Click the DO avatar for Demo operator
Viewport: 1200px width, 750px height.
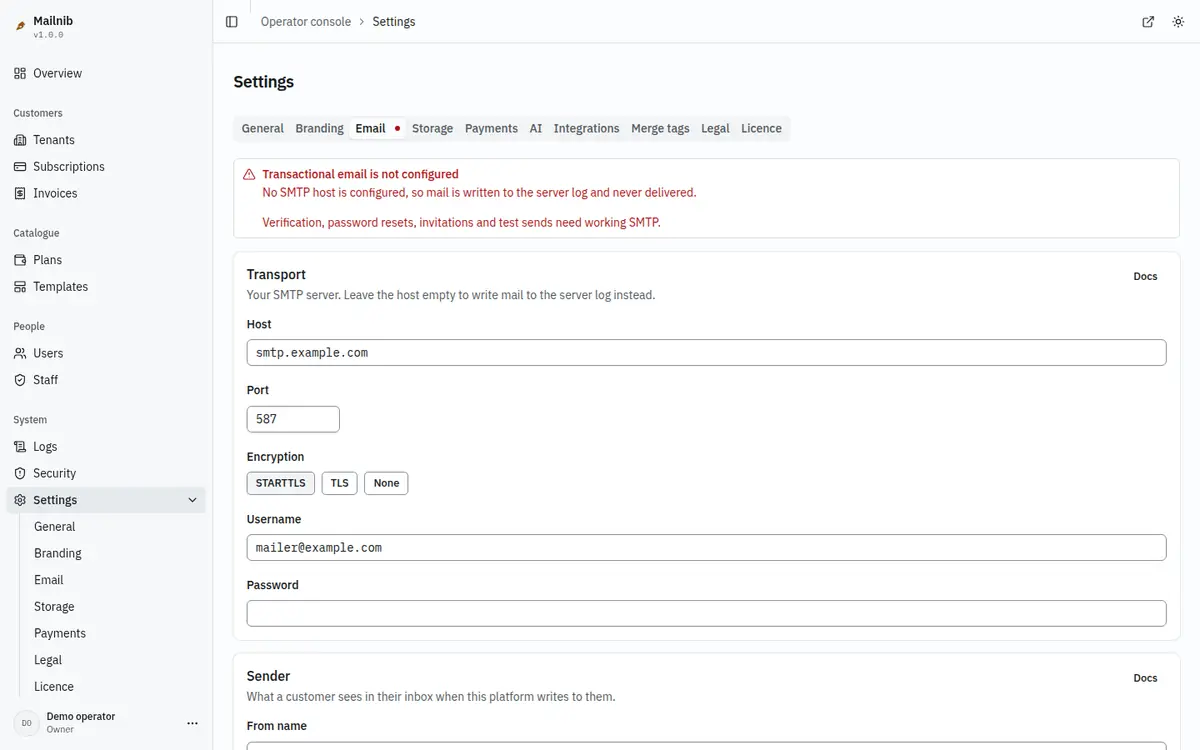click(x=27, y=723)
